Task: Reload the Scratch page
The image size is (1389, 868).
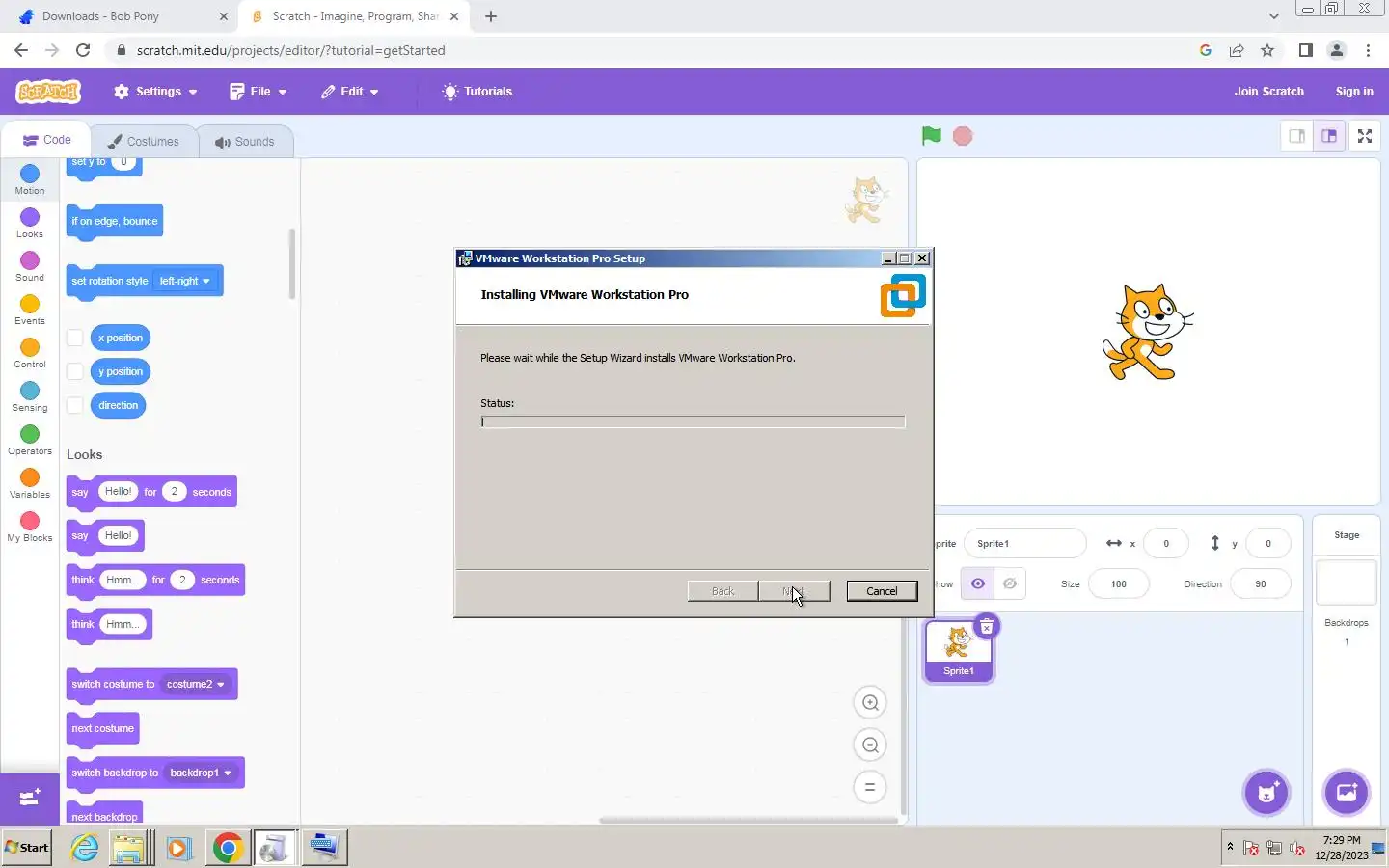Action: [83, 50]
